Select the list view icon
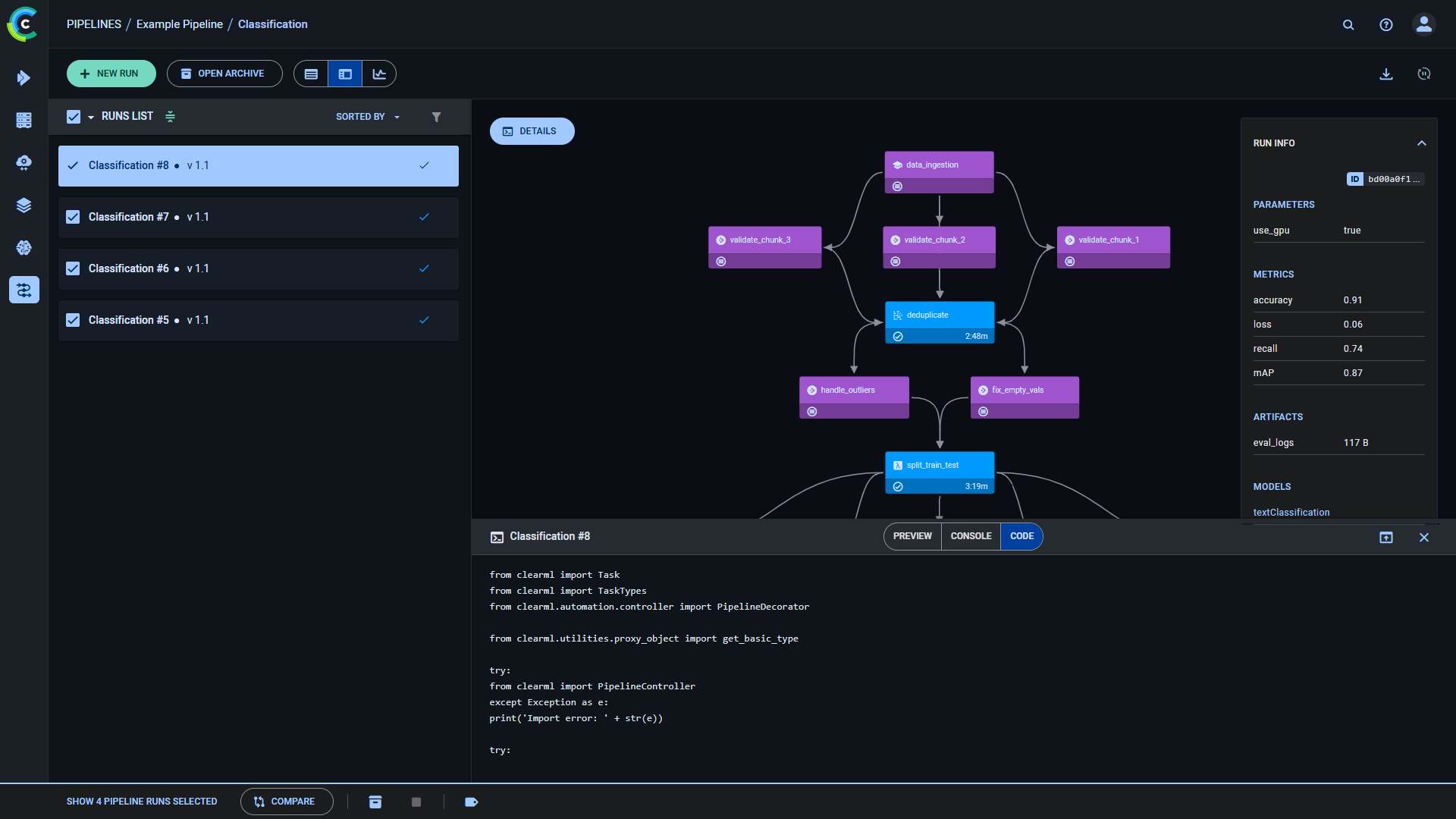Image resolution: width=1456 pixels, height=819 pixels. (x=311, y=74)
